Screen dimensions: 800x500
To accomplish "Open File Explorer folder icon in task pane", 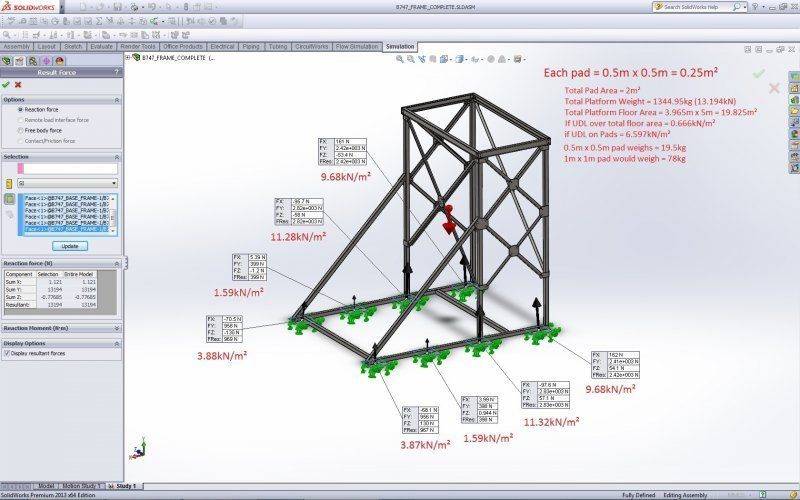I will 794,111.
